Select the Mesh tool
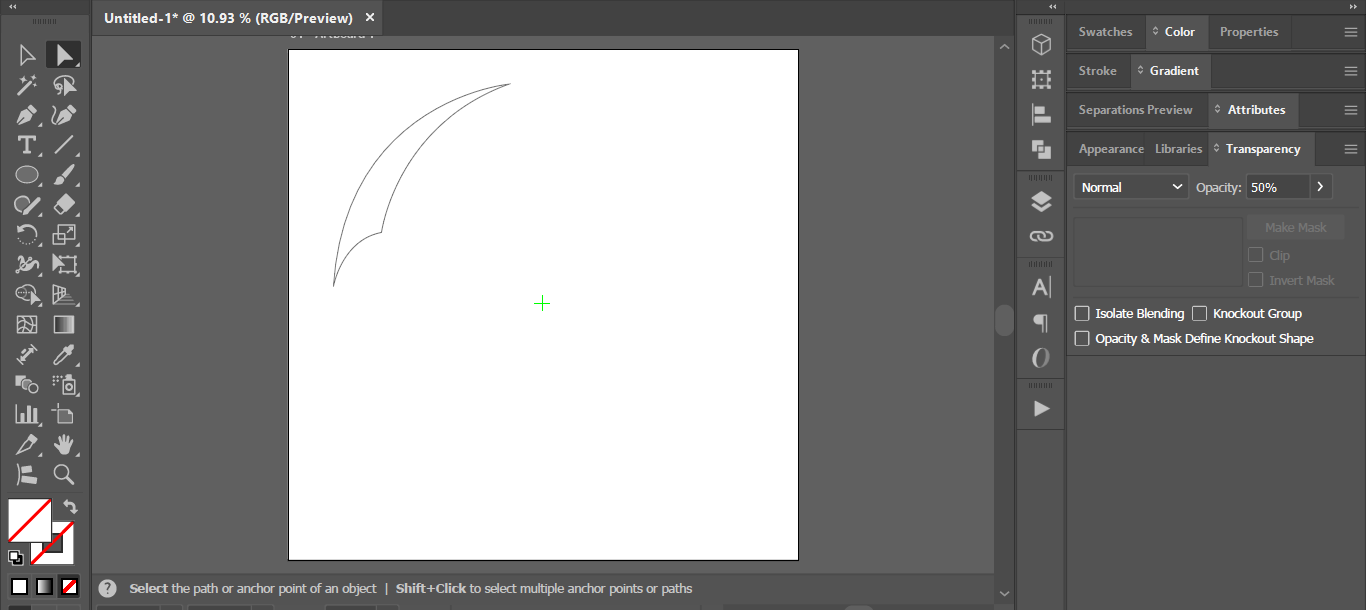 27,325
